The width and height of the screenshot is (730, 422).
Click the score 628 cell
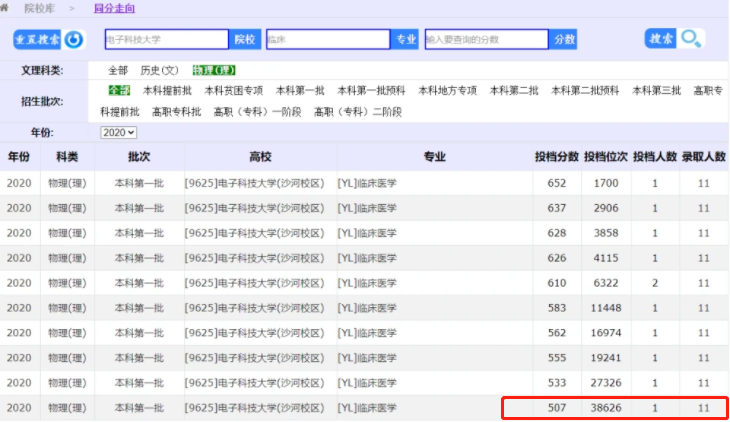[557, 233]
